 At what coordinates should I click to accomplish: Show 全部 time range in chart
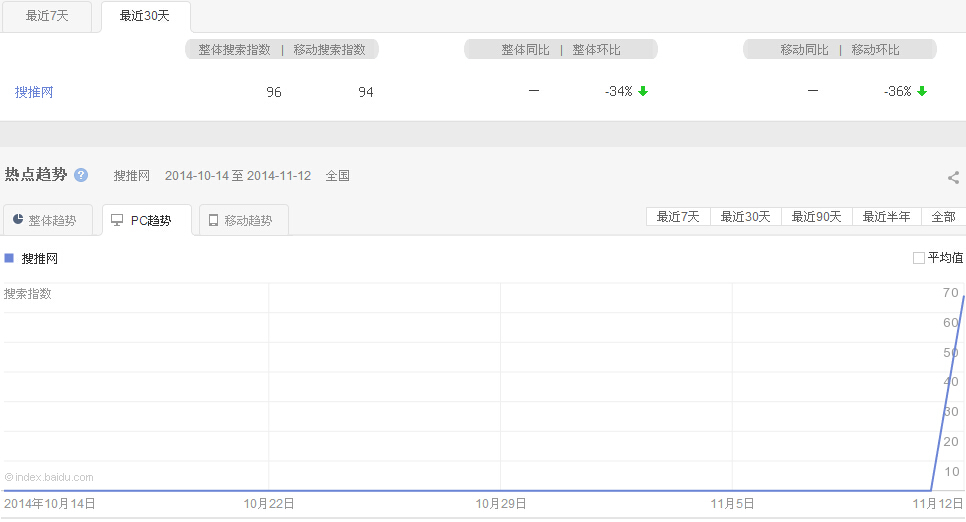[943, 217]
